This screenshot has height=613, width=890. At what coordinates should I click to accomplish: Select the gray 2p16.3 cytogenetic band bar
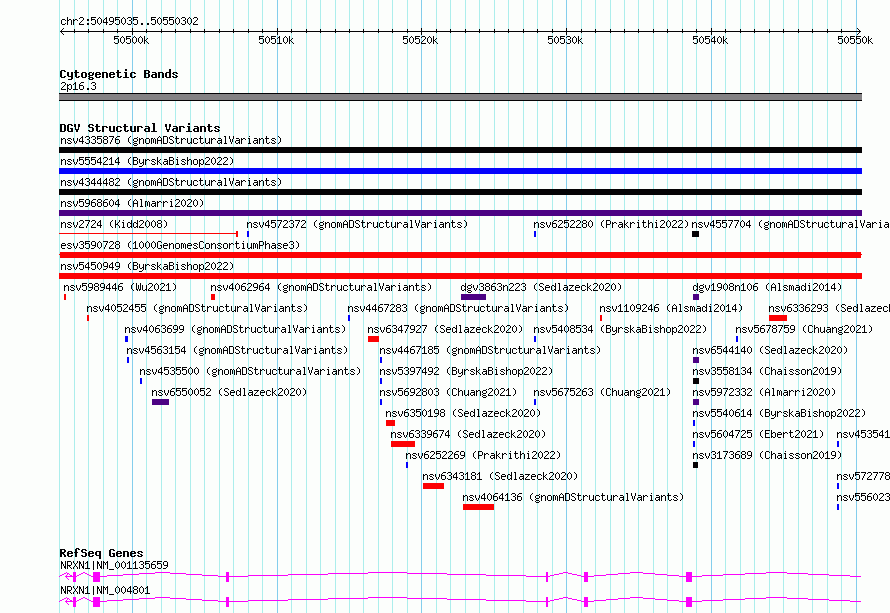[460, 97]
